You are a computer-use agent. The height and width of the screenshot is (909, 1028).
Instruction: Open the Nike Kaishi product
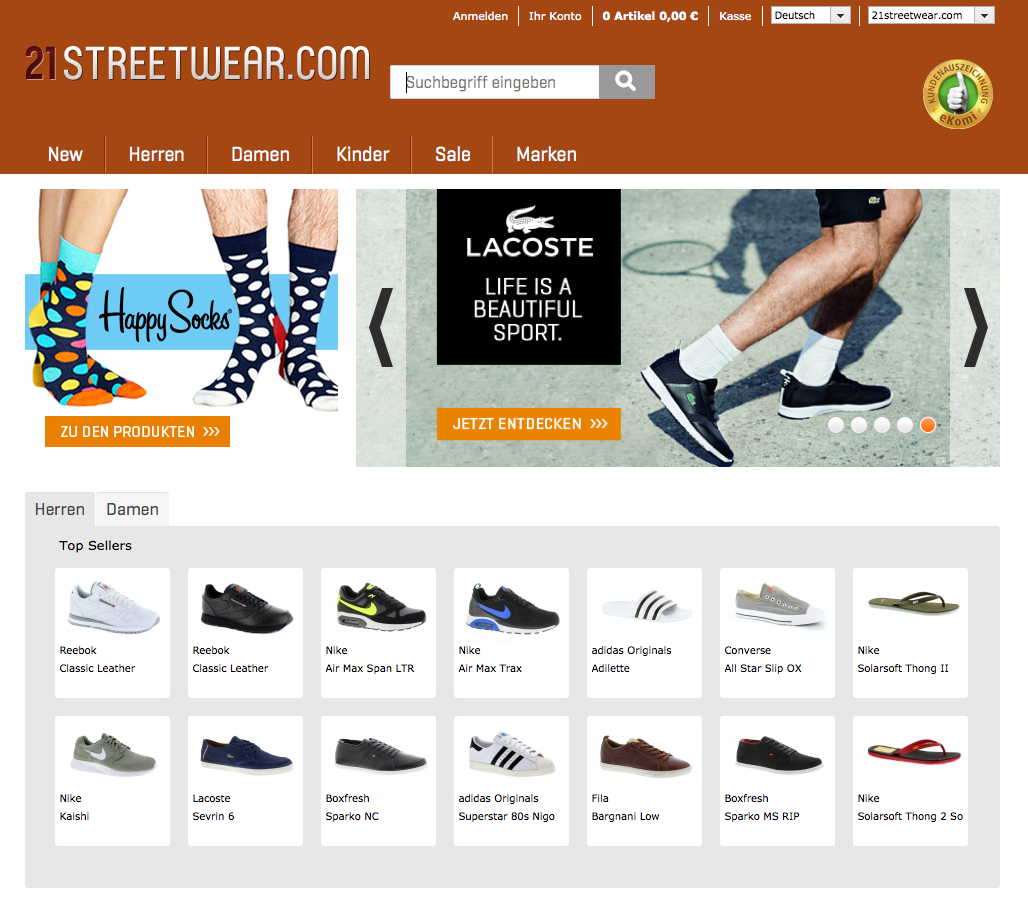112,781
